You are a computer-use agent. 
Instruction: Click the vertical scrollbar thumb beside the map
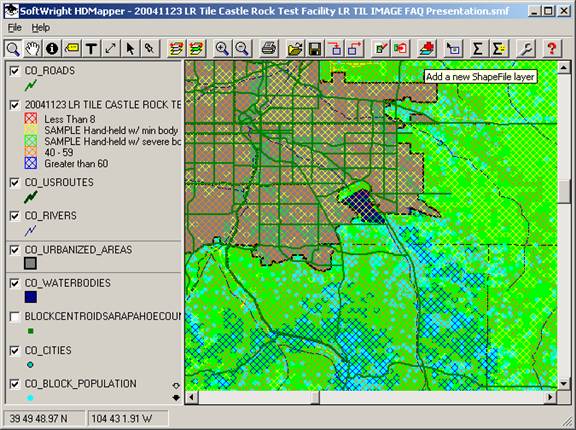point(564,192)
